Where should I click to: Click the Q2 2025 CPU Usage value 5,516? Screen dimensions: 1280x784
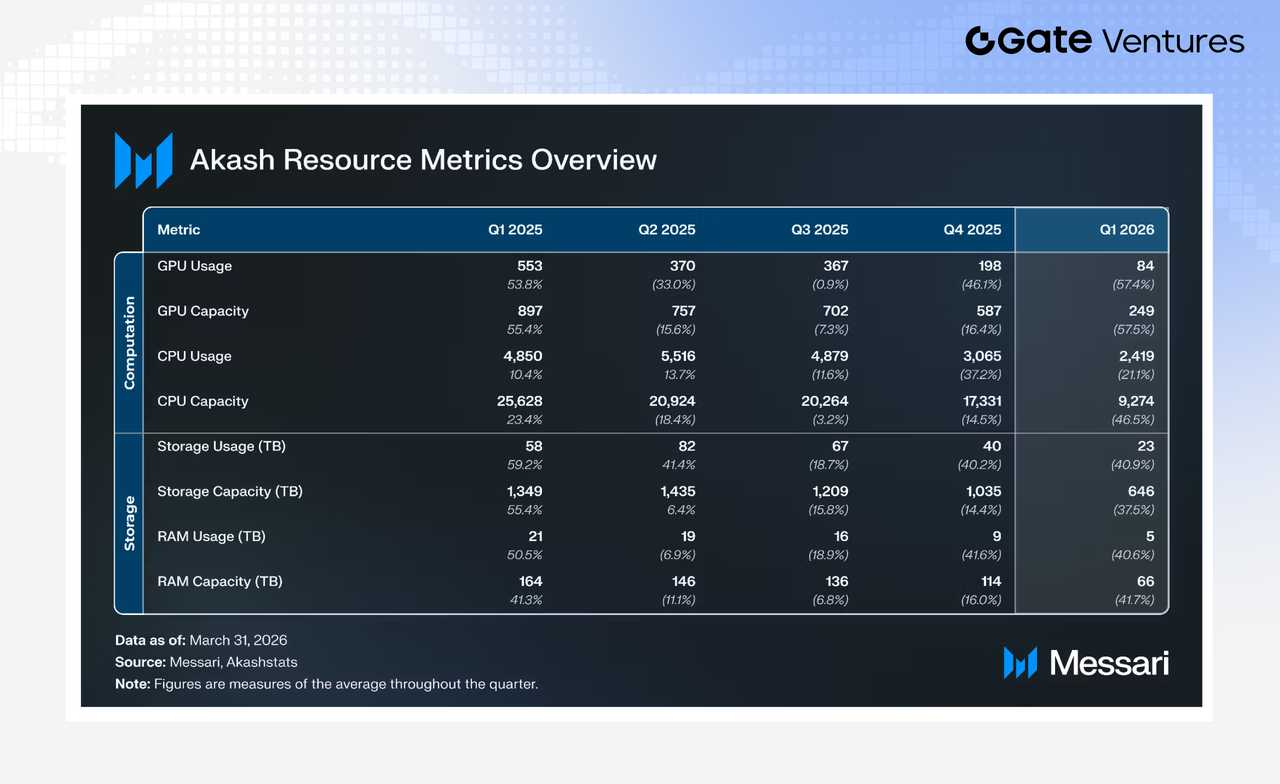tap(672, 356)
